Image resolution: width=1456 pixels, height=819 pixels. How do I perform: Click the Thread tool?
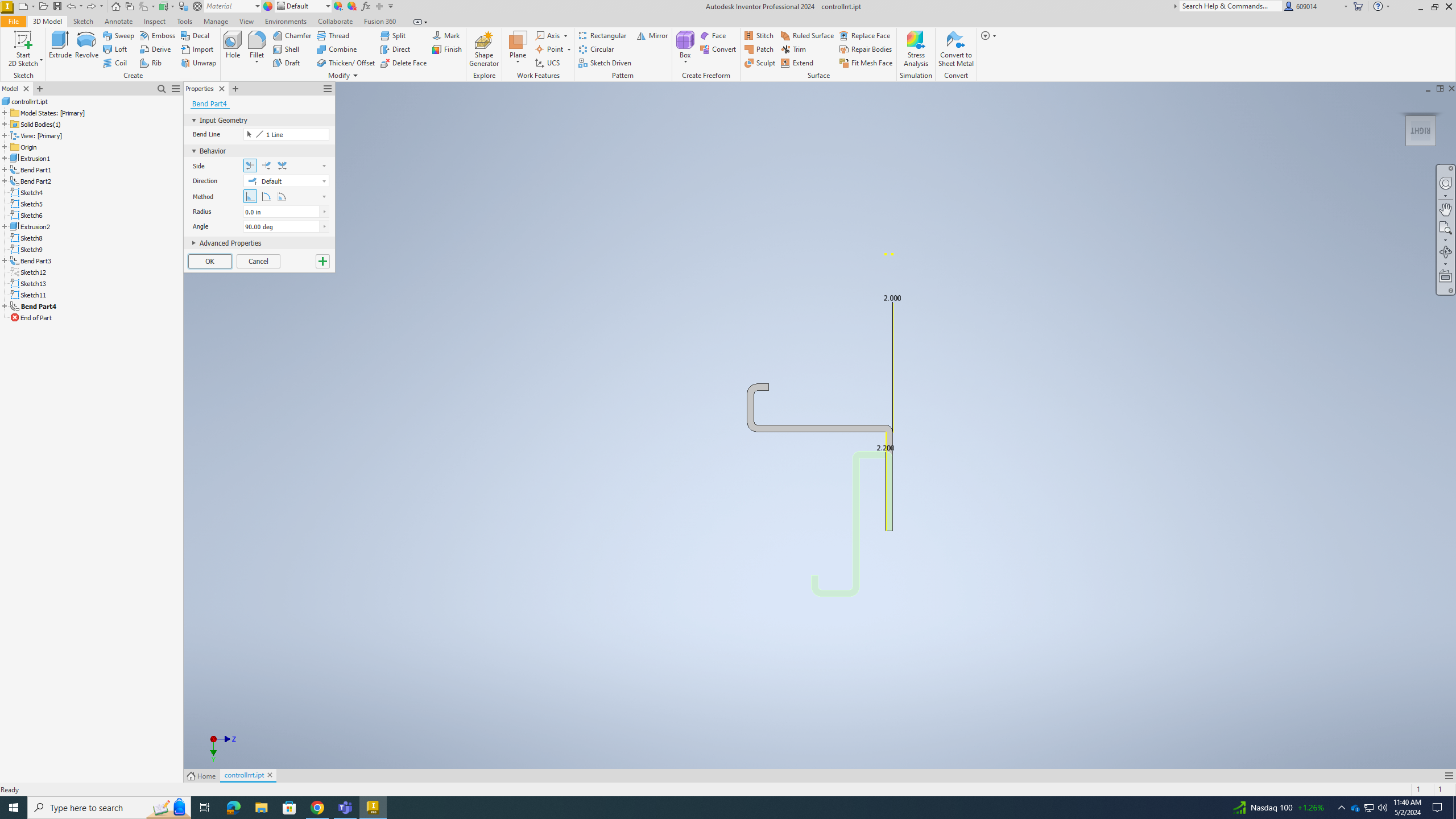point(333,35)
